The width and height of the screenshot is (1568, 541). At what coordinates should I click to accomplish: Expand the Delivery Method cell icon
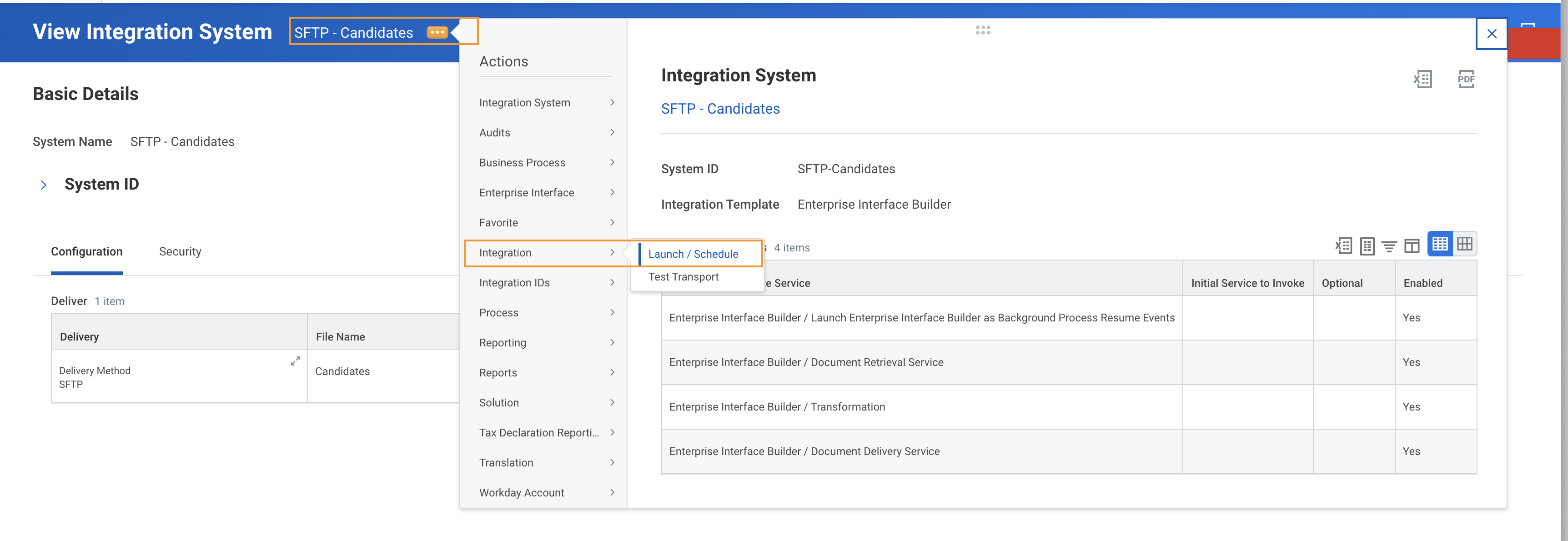click(295, 361)
